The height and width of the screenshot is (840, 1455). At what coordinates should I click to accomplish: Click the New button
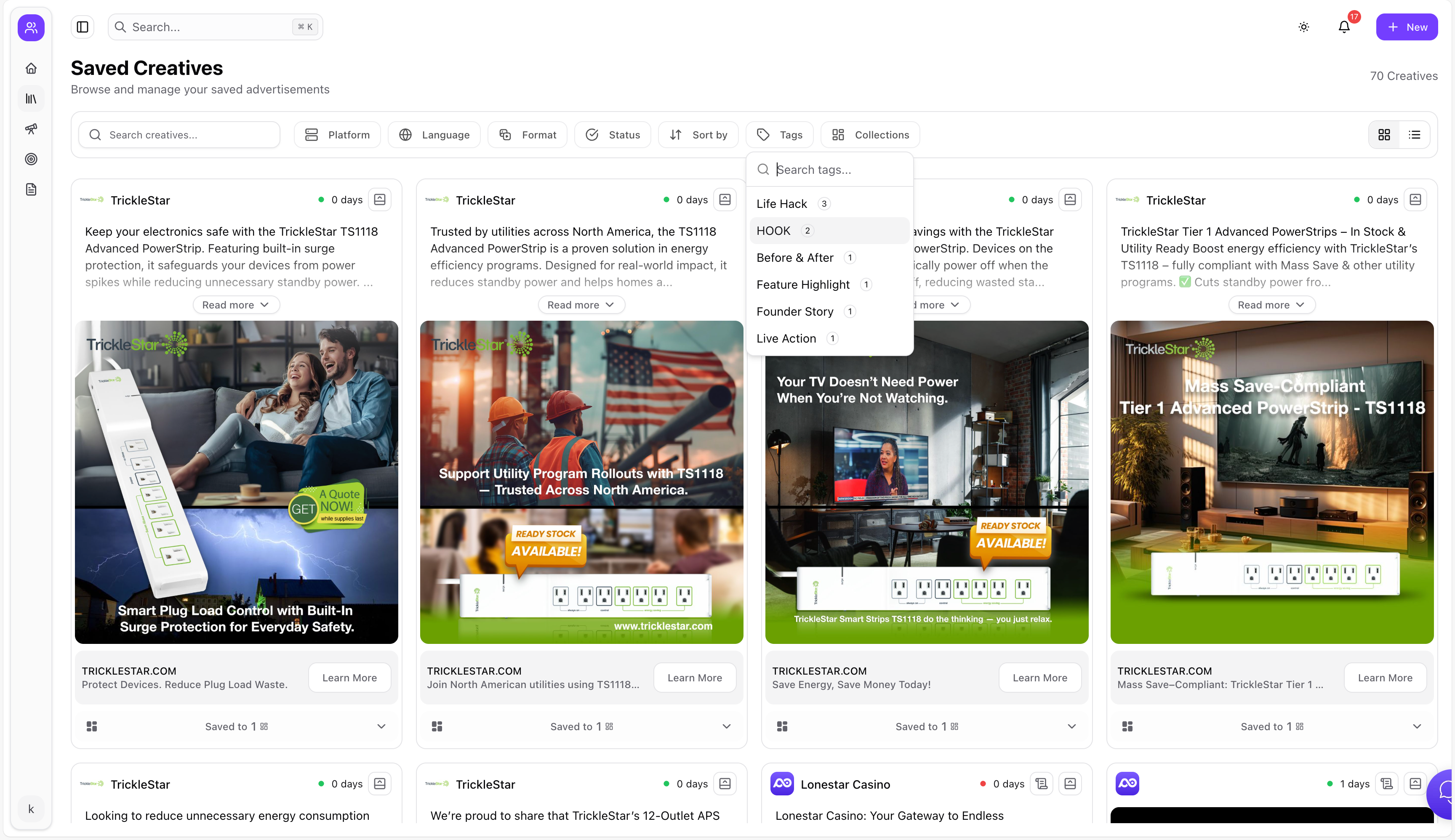click(x=1407, y=27)
